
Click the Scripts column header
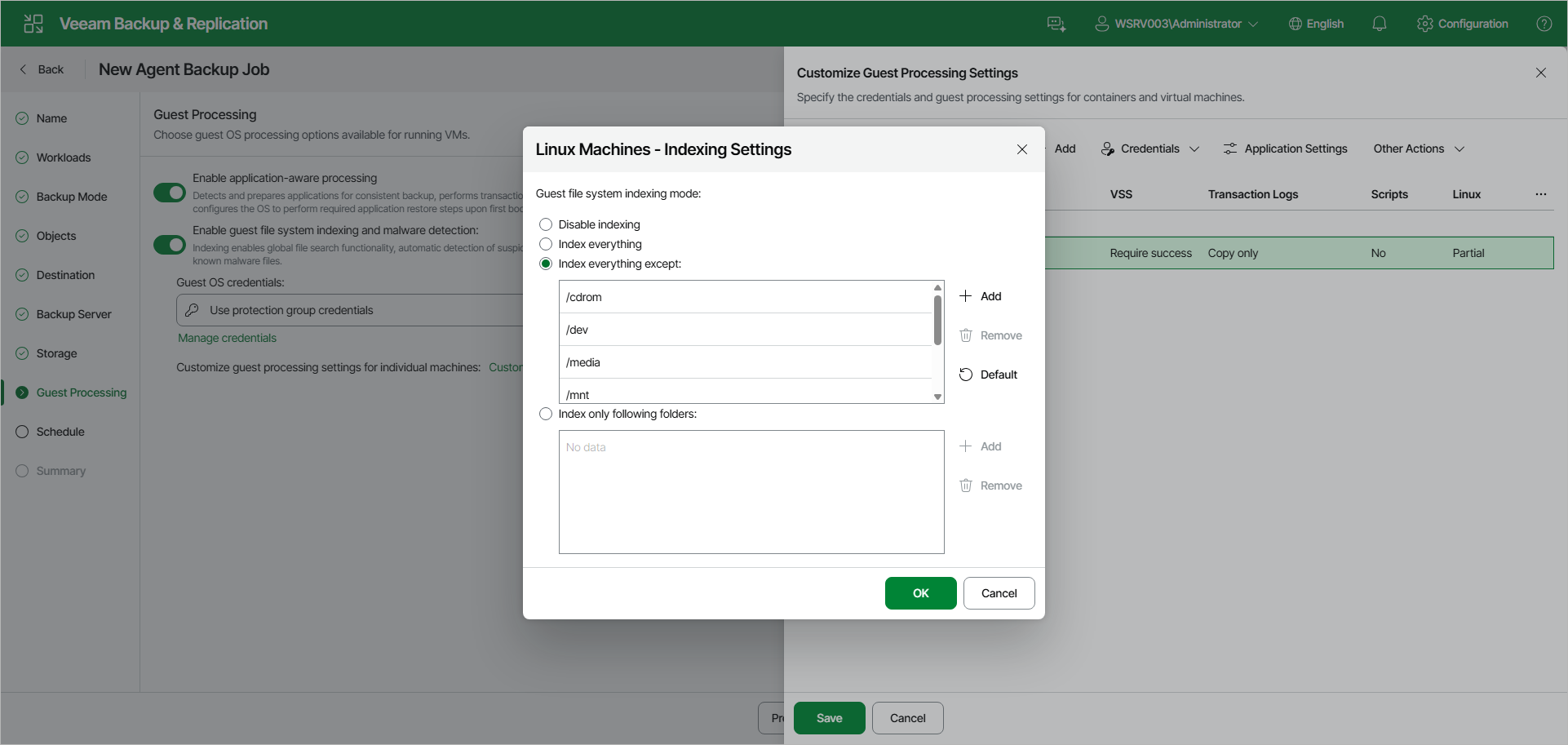[x=1389, y=194]
